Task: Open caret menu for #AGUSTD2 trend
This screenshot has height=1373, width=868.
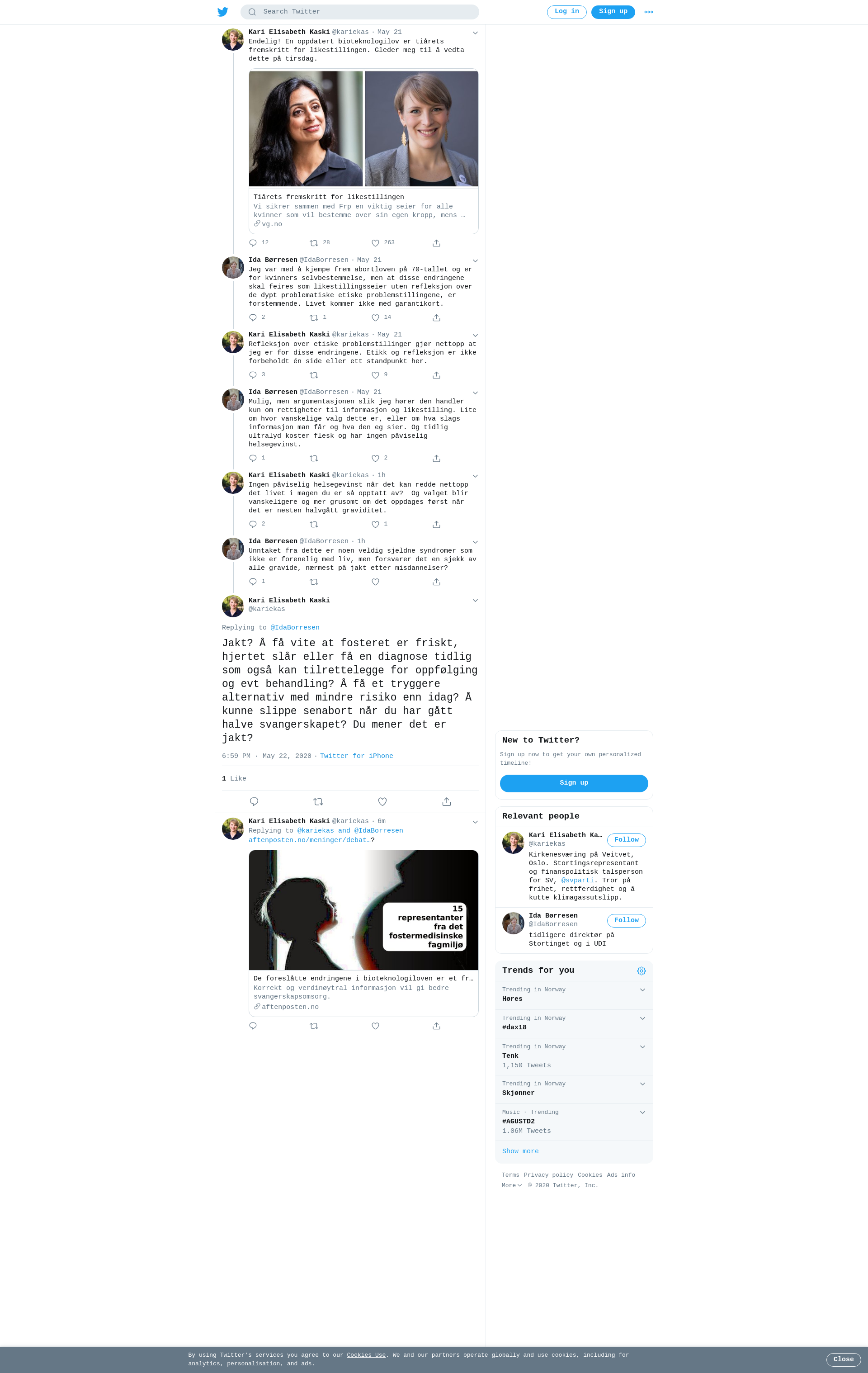Action: (642, 1113)
